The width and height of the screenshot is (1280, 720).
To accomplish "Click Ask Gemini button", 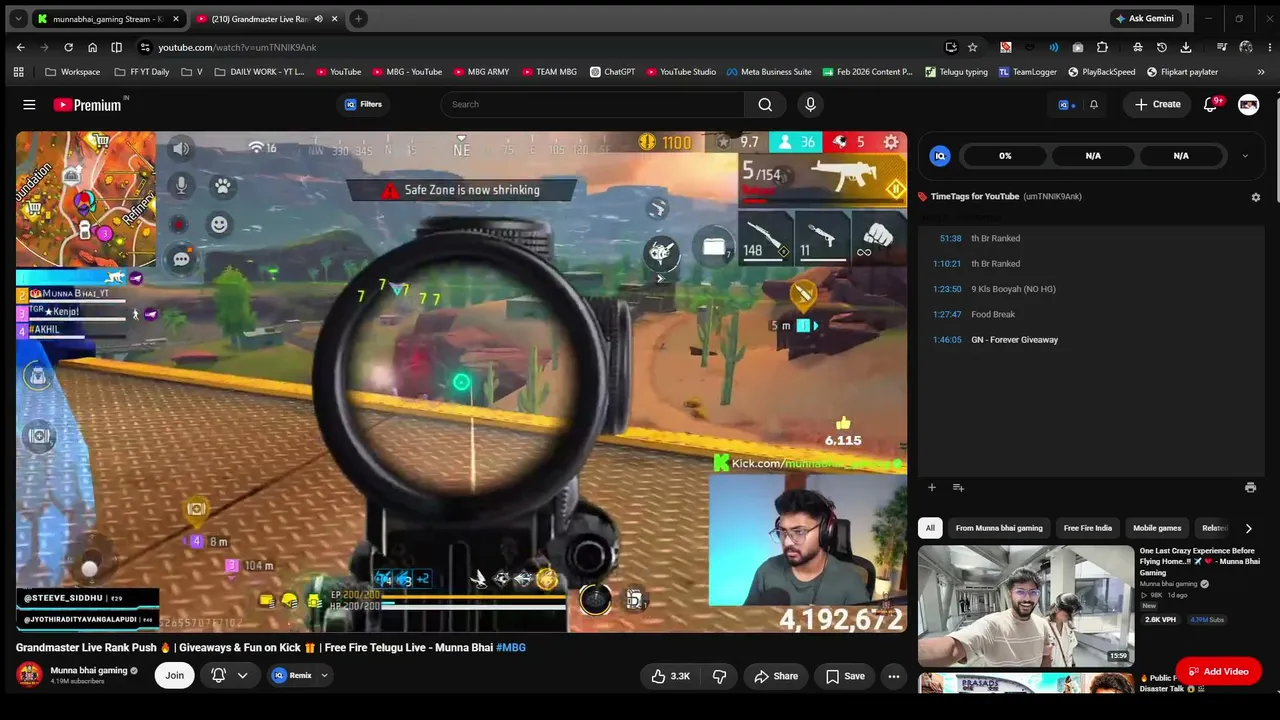I will point(1144,19).
